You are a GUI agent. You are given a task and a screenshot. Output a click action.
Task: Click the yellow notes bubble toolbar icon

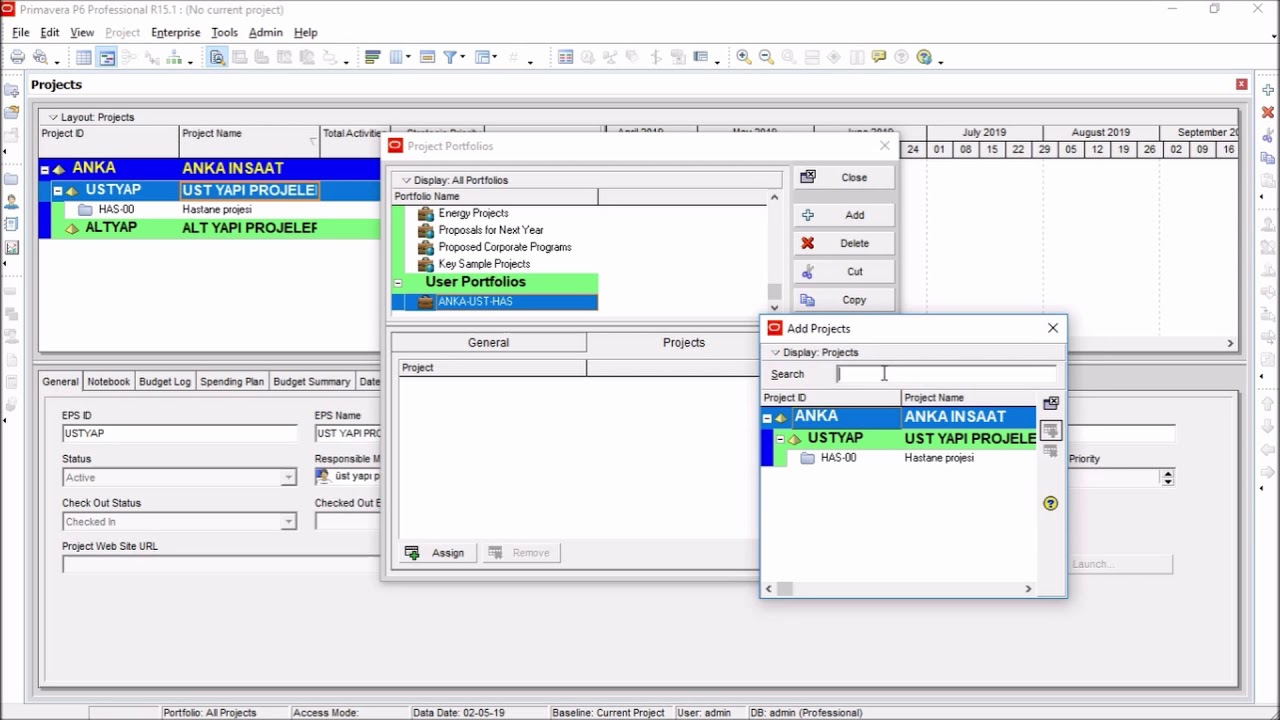pos(879,58)
